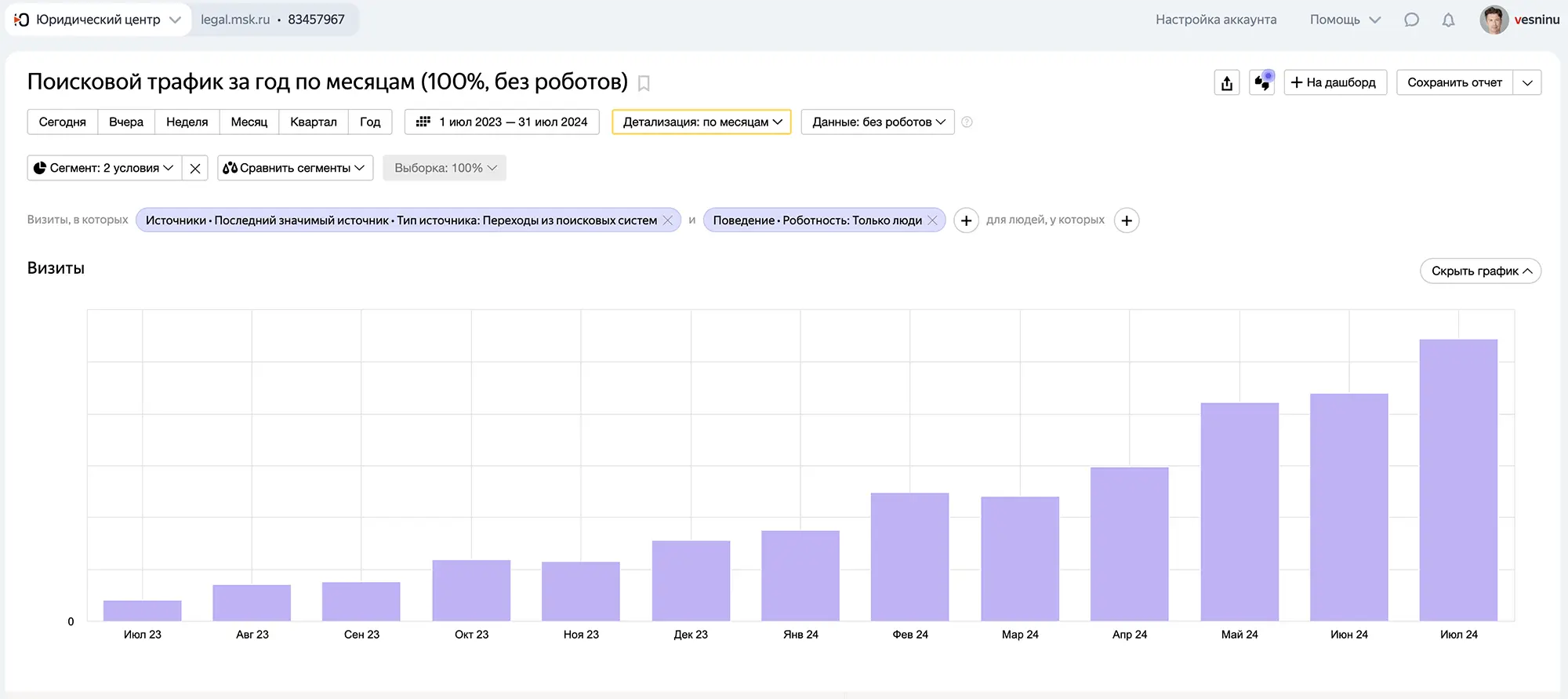Add a new visit condition with plus
The width and height of the screenshot is (1568, 699).
coord(966,220)
